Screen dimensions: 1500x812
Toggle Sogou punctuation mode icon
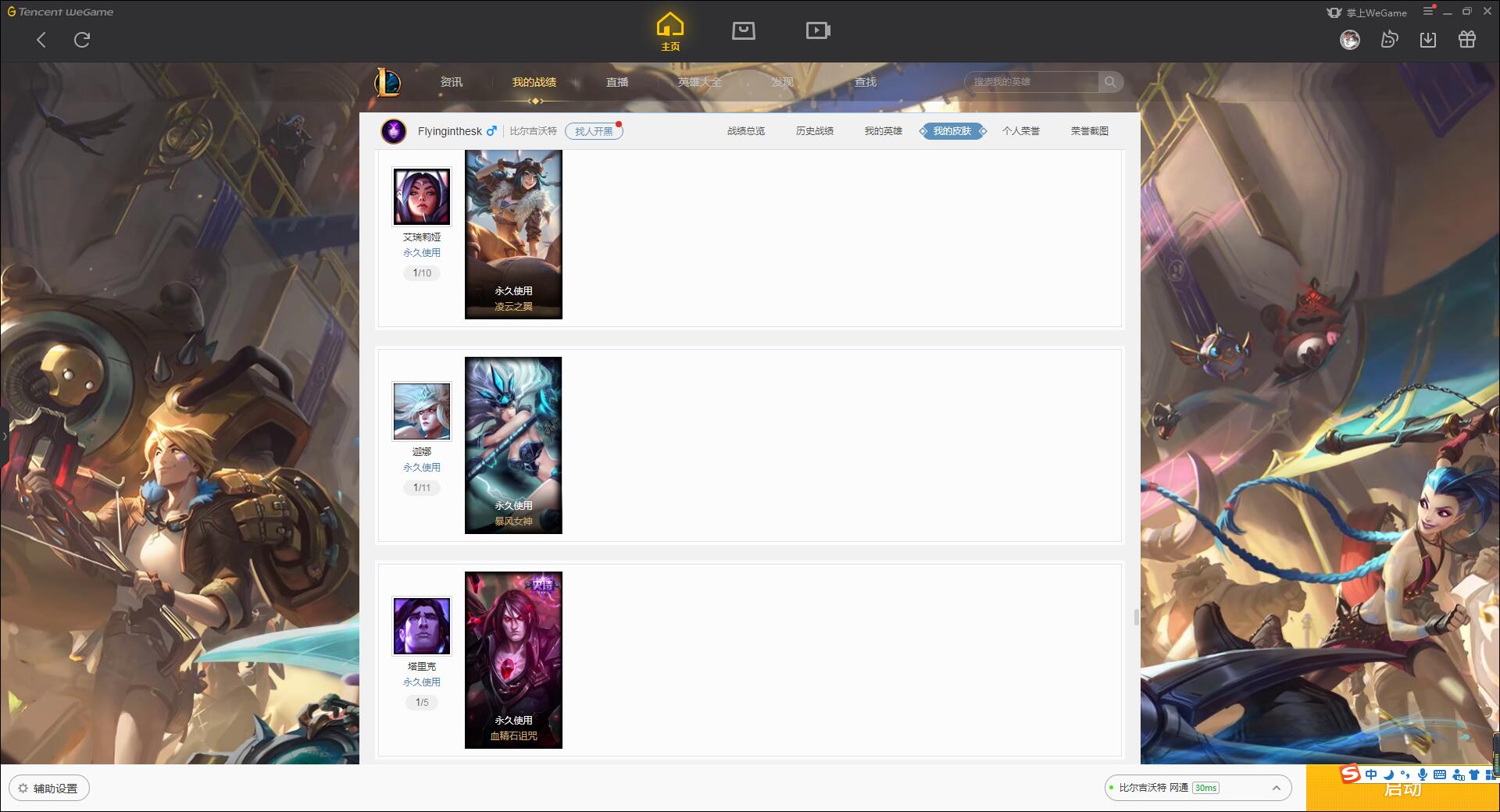click(1405, 775)
